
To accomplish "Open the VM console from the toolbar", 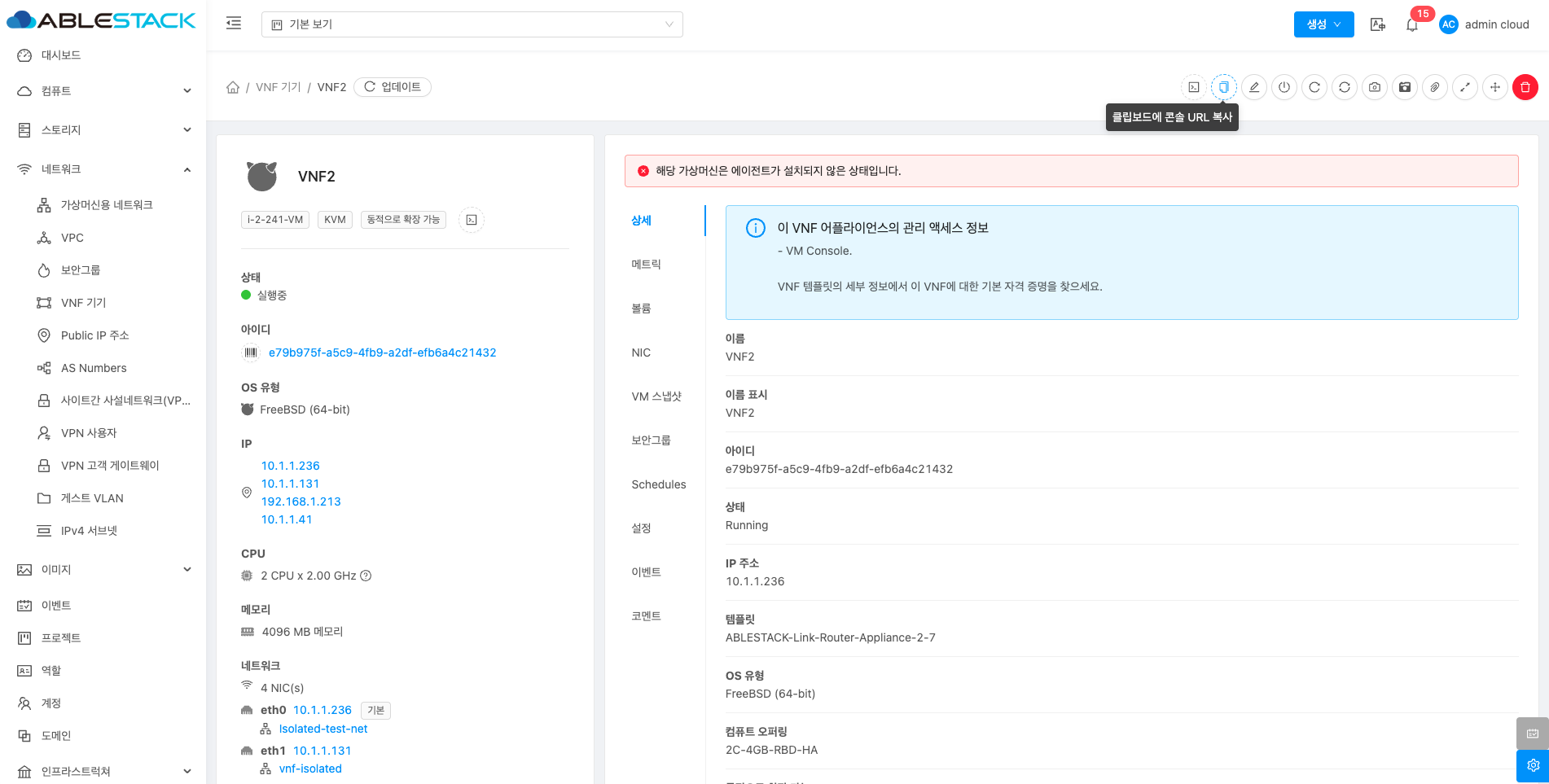I will click(x=1194, y=87).
